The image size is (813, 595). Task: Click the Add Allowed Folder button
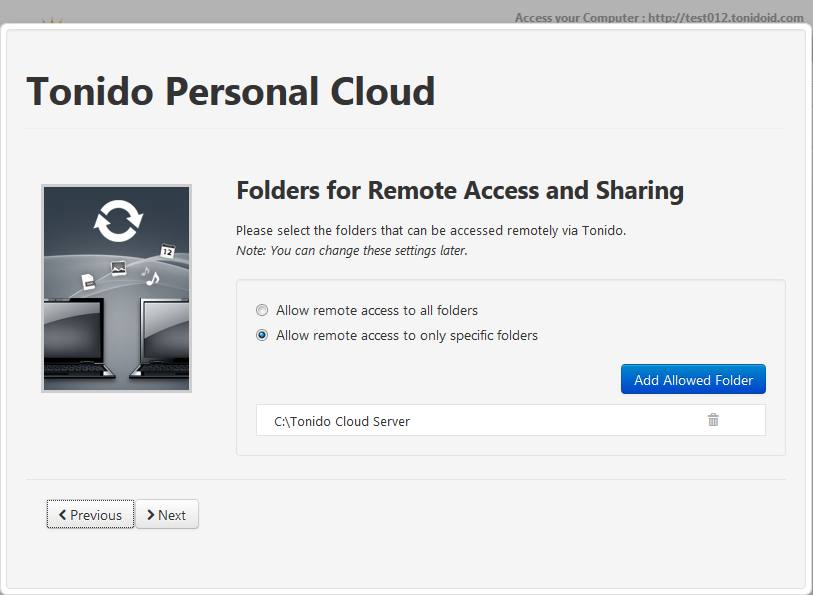[x=693, y=379]
